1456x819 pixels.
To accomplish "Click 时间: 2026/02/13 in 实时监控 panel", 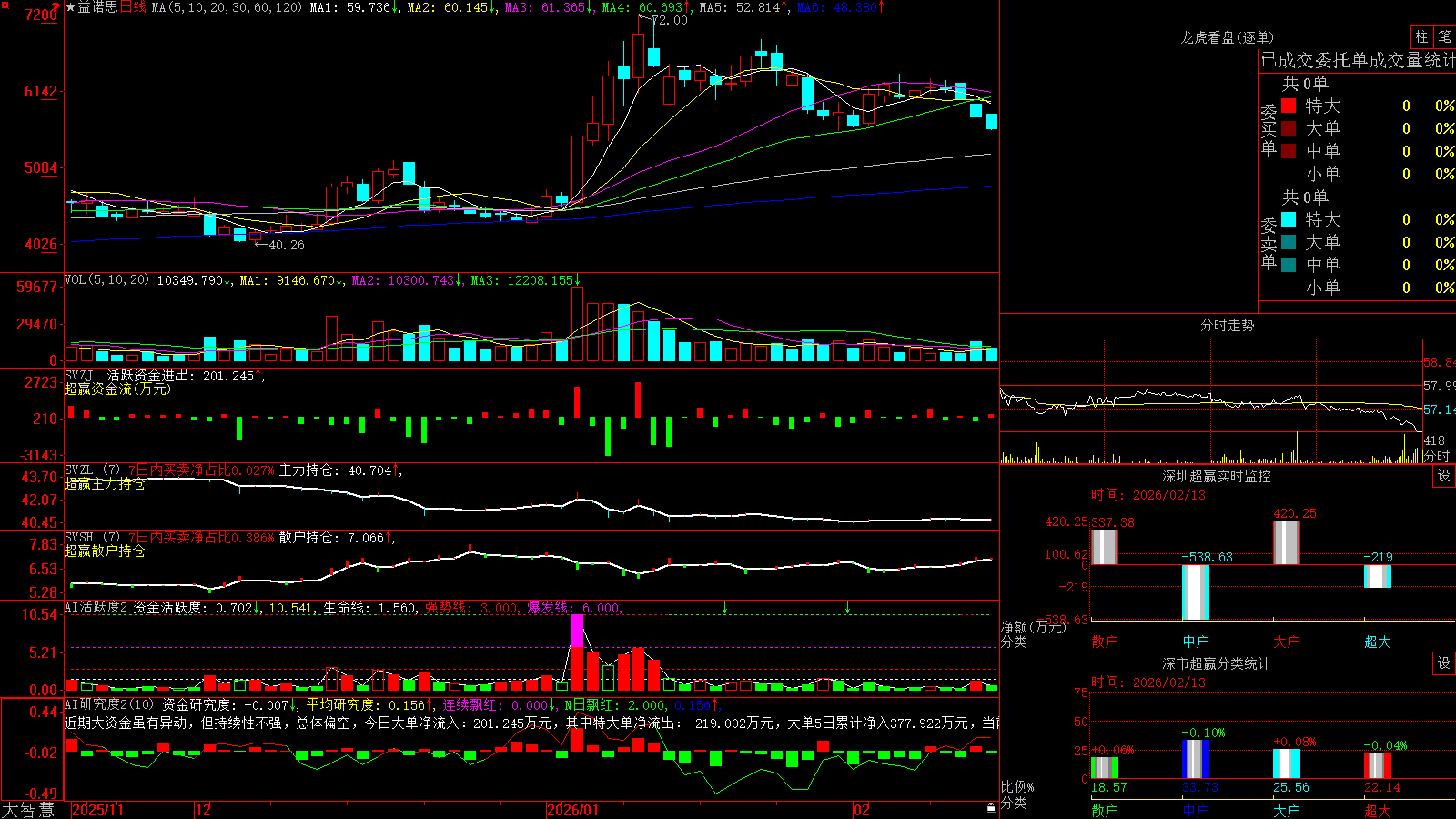I will click(1148, 495).
